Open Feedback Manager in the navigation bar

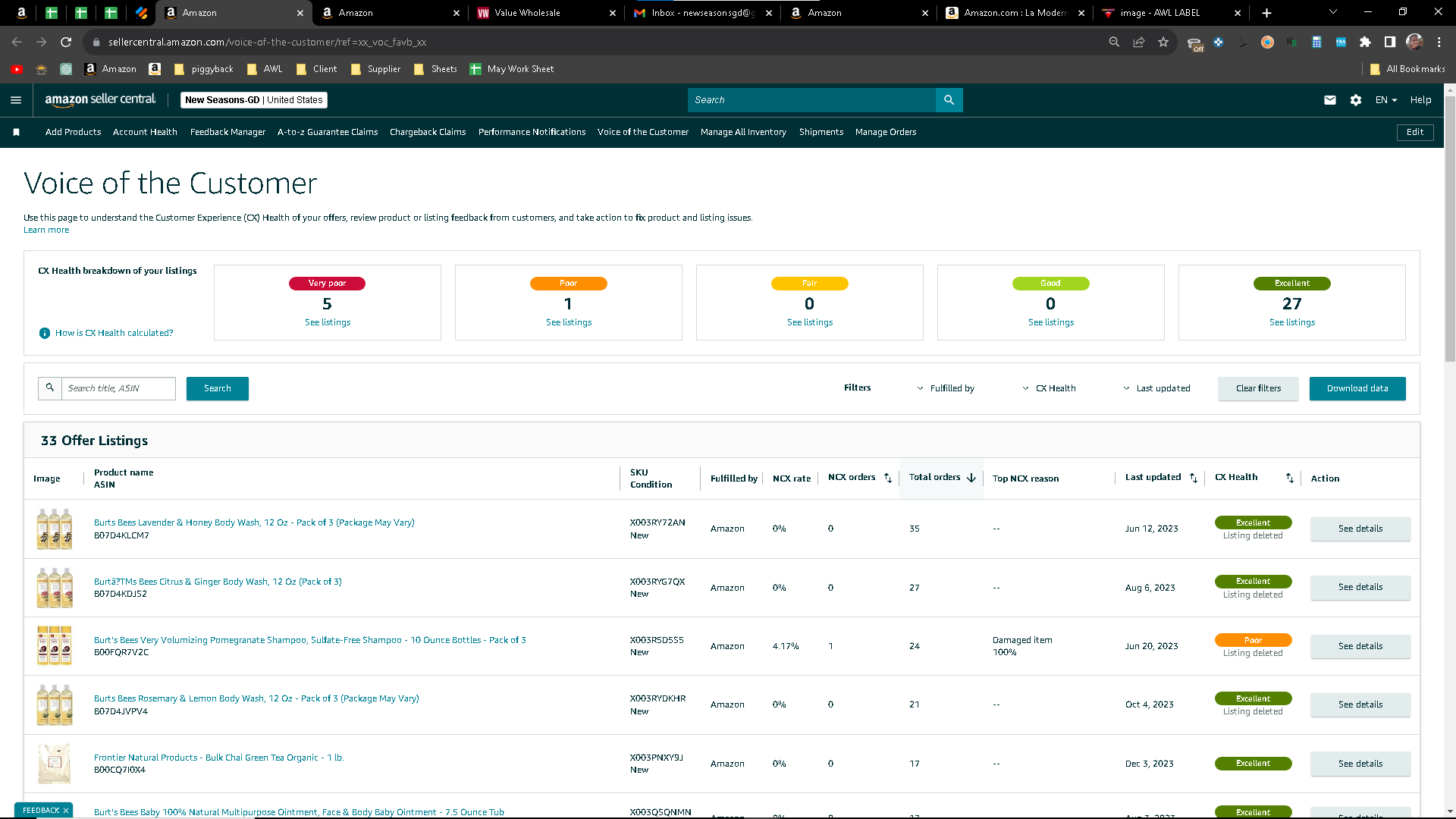pyautogui.click(x=227, y=133)
